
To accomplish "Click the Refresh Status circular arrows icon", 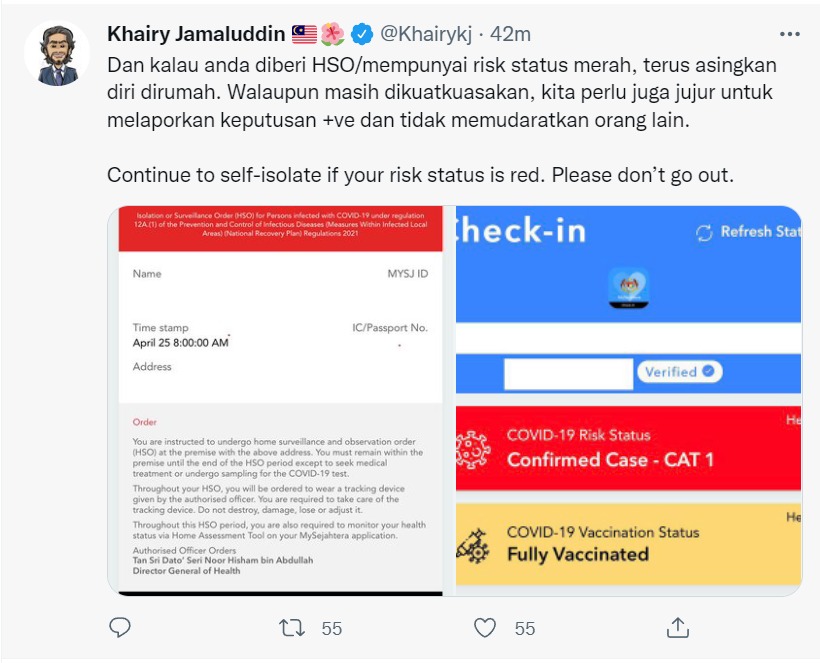I will 704,233.
